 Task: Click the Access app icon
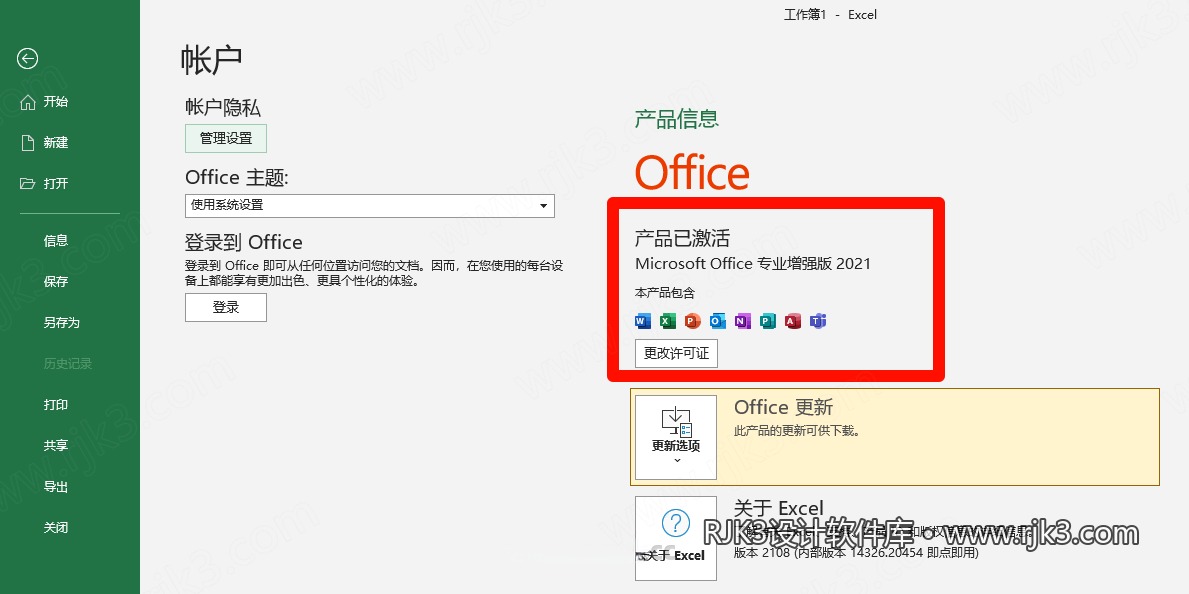792,322
